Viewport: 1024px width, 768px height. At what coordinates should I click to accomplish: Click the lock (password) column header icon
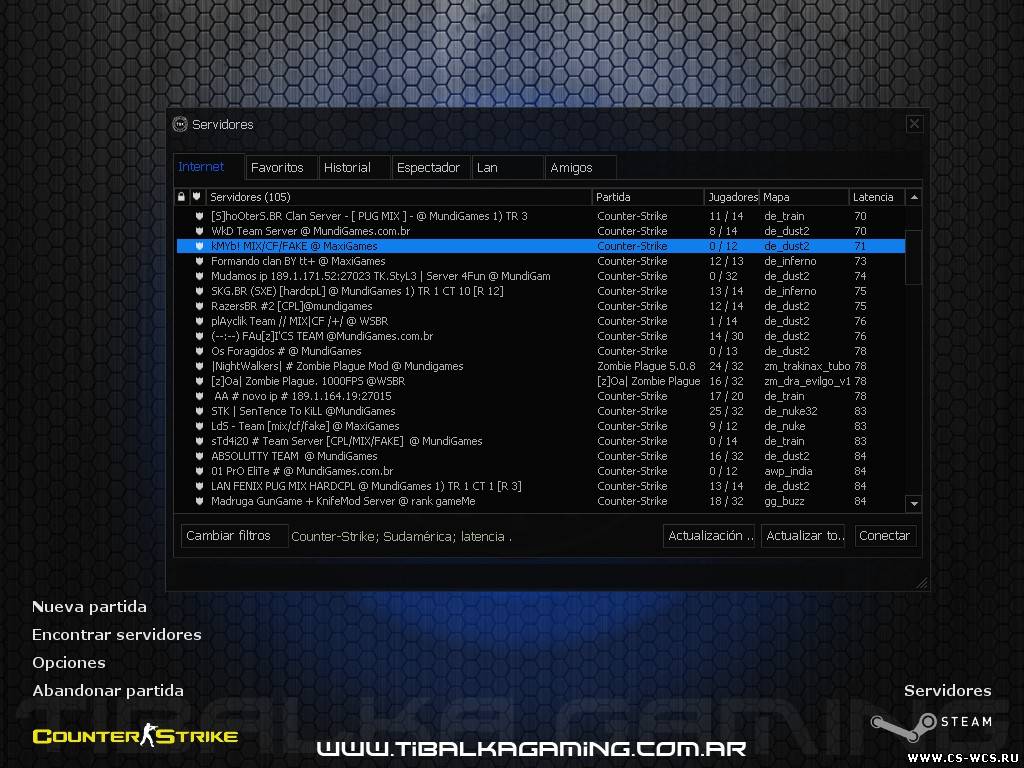pyautogui.click(x=182, y=197)
